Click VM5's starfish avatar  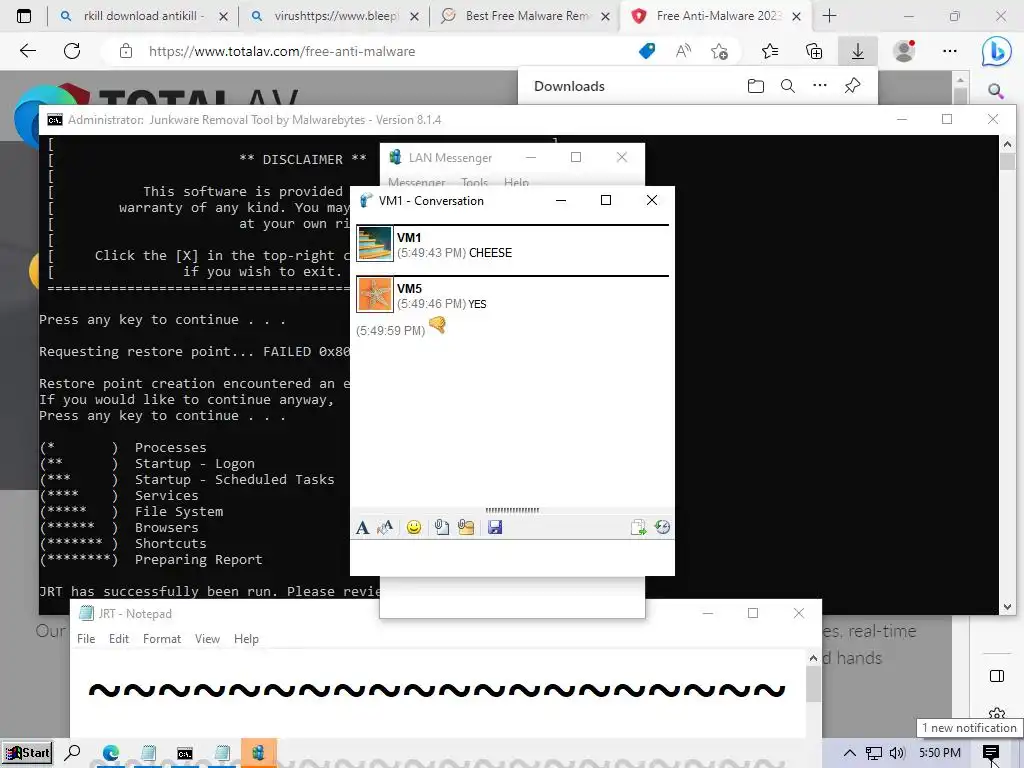(x=375, y=294)
